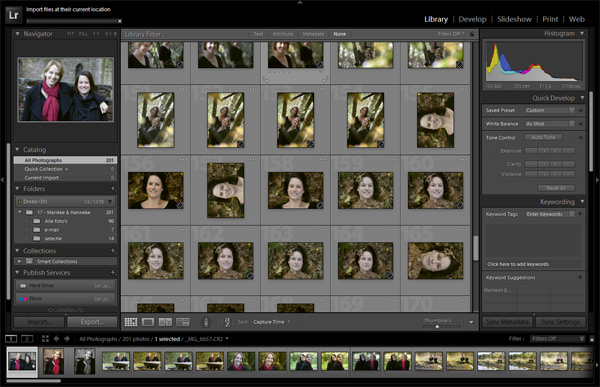Toggle the filter switch at filmstrip right end
The image size is (600, 387).
coord(592,339)
